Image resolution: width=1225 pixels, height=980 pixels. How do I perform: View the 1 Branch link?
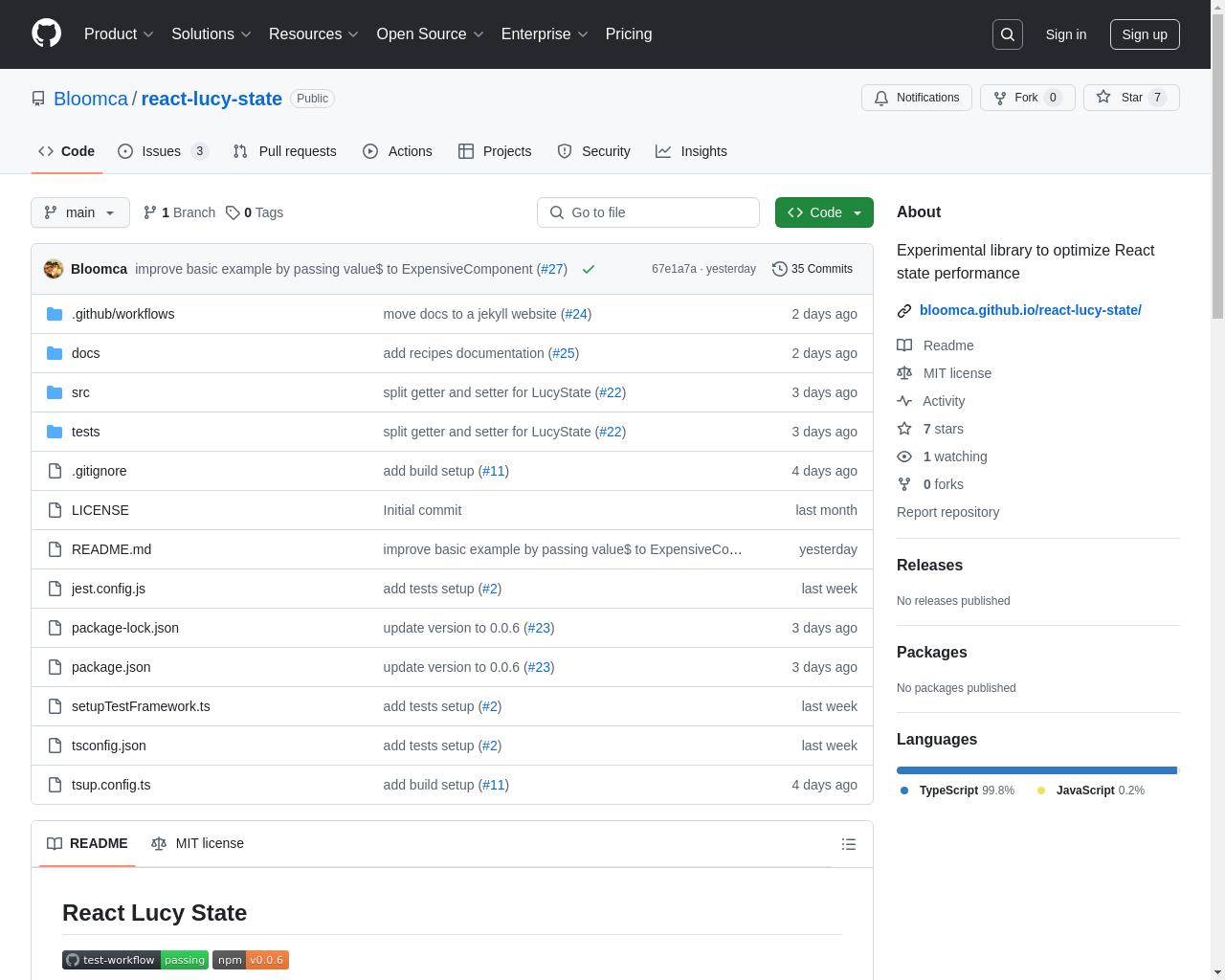179,212
